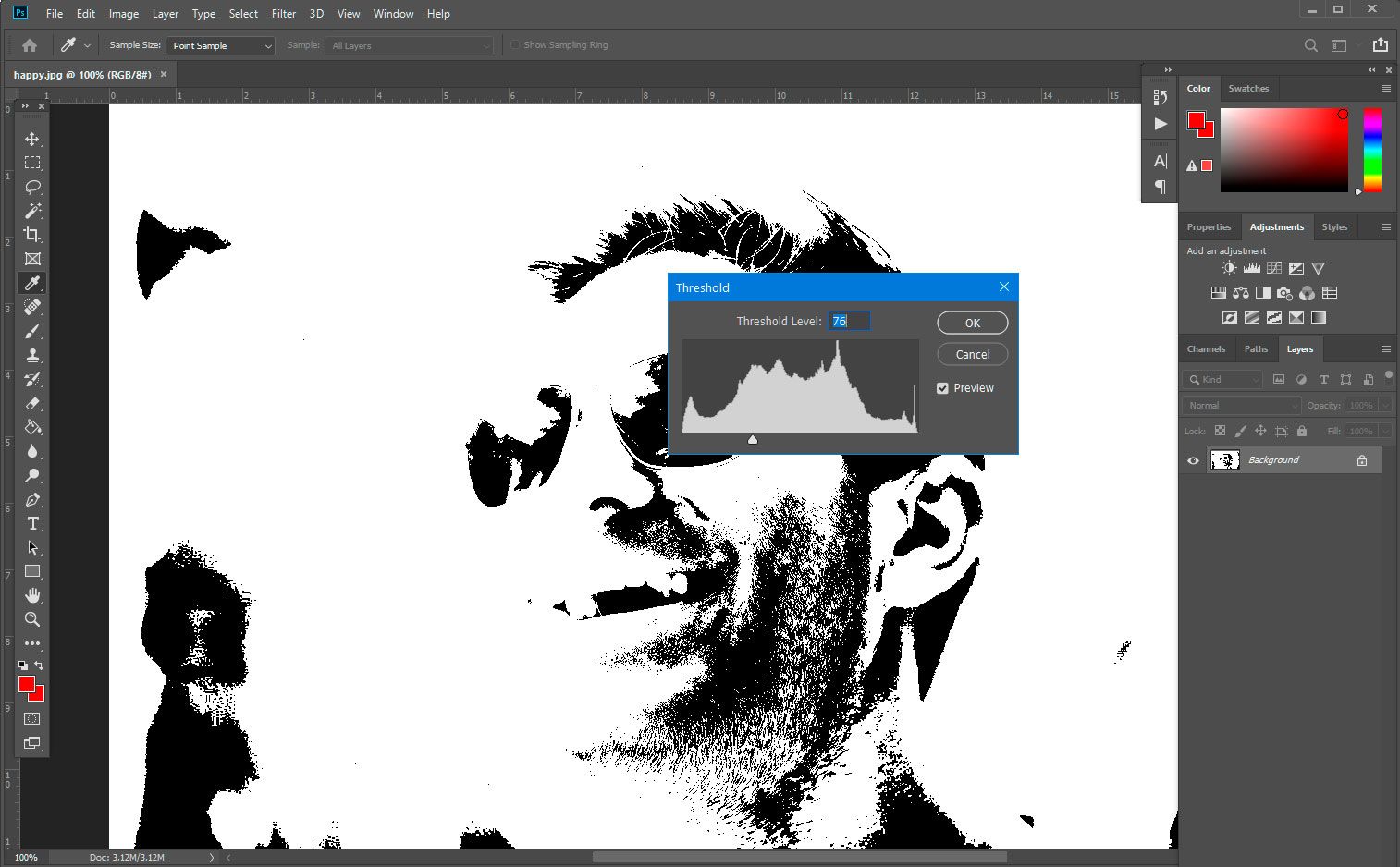The width and height of the screenshot is (1400, 867).
Task: Select the Zoom tool in toolbar
Action: pyautogui.click(x=32, y=619)
